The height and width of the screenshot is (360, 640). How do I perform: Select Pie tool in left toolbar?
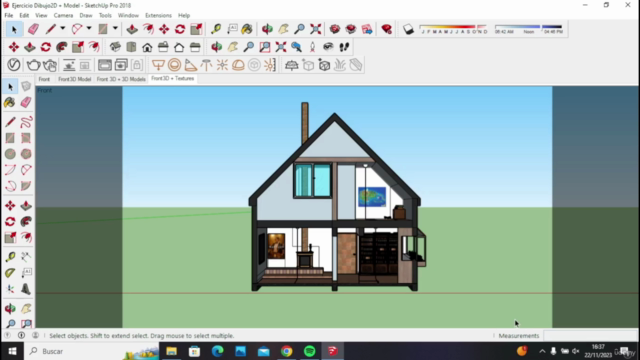click(x=26, y=186)
